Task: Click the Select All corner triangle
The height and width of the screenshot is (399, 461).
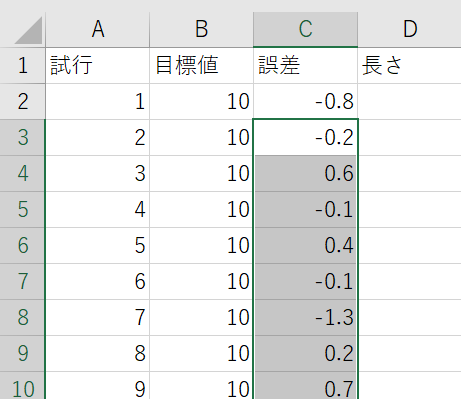Action: point(28,30)
